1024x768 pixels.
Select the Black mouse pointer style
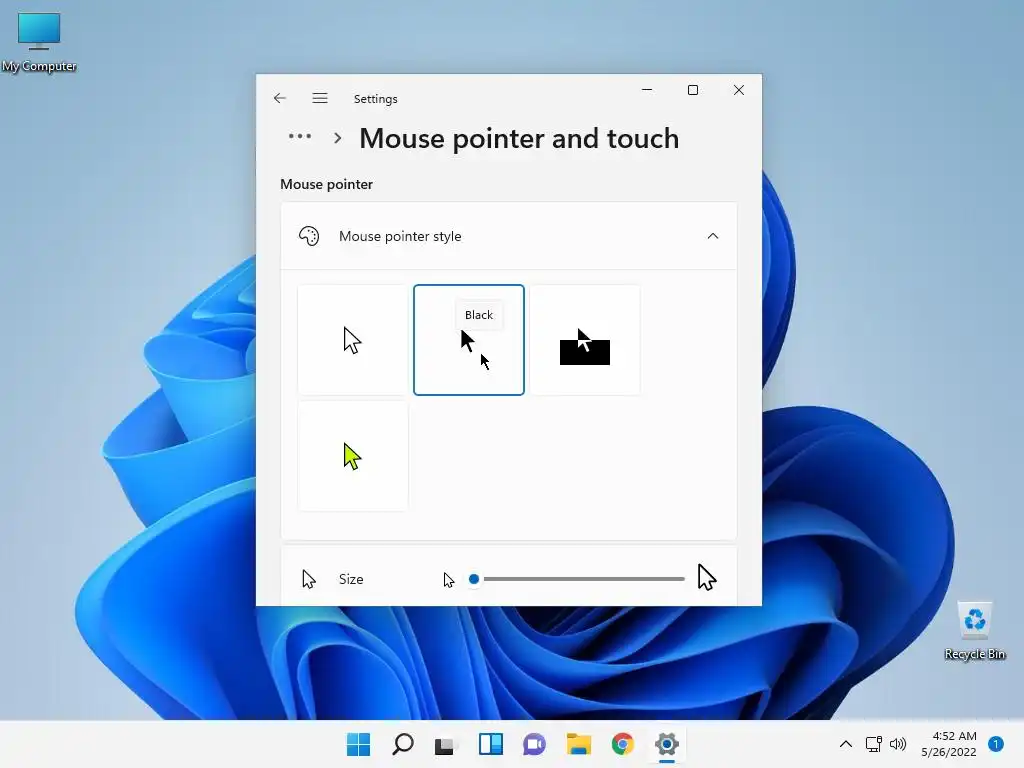coord(469,340)
